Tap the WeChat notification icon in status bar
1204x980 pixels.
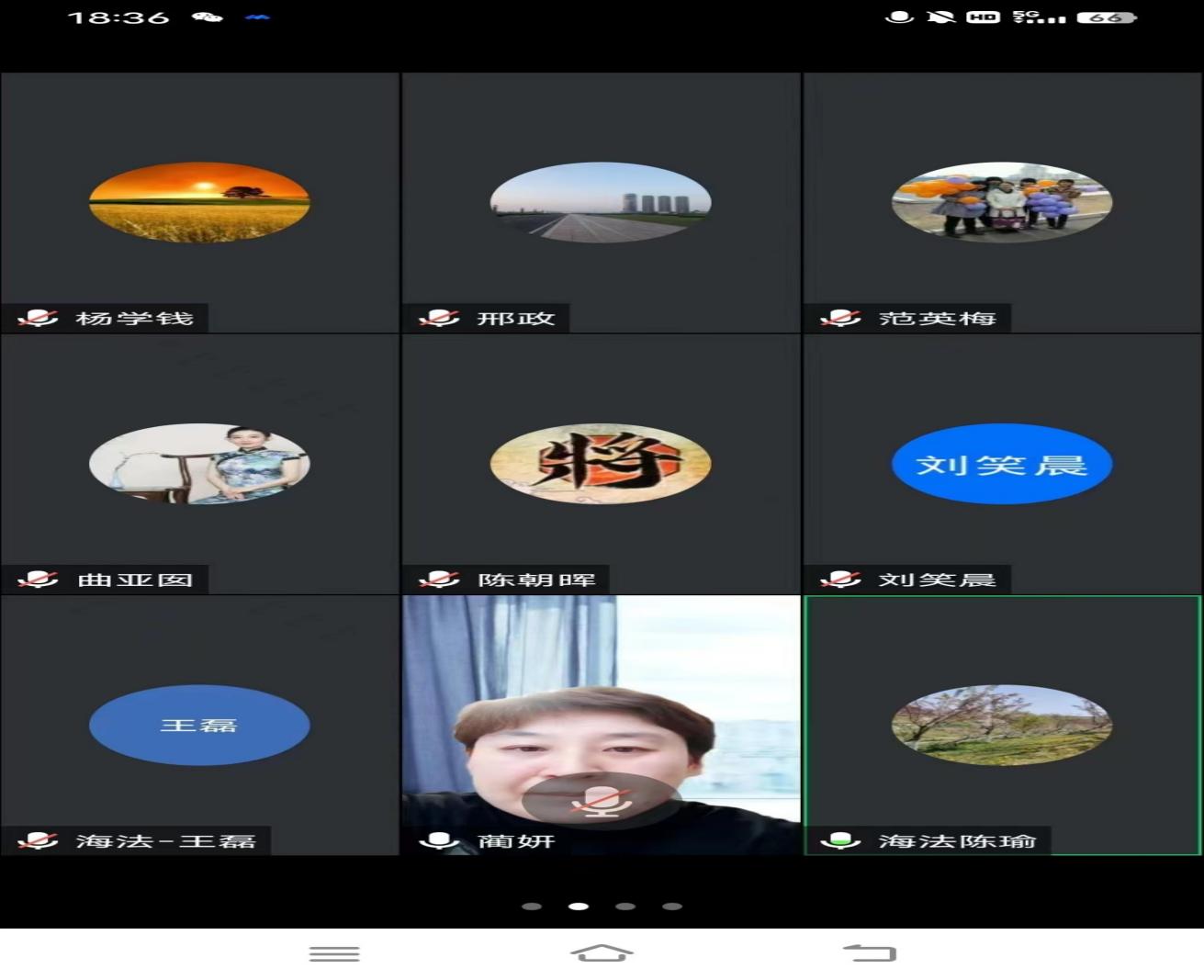coord(208,17)
